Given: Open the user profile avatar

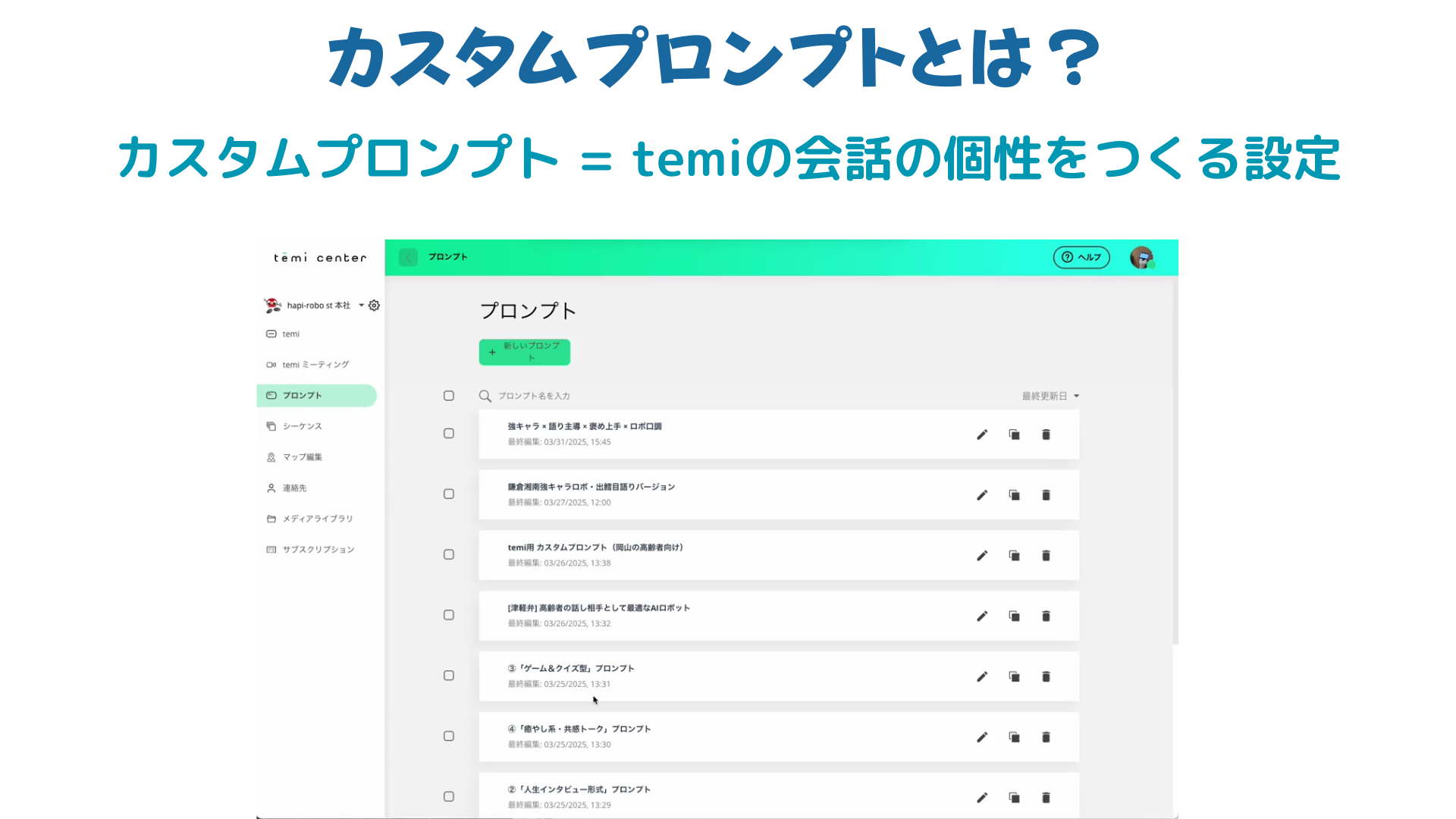Looking at the screenshot, I should click(x=1141, y=258).
